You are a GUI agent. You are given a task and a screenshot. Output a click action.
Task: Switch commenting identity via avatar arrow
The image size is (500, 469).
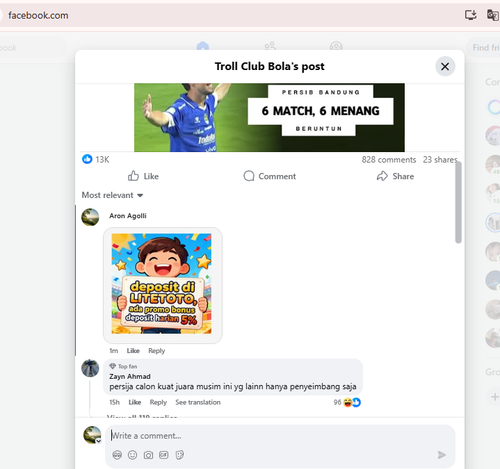[x=99, y=441]
